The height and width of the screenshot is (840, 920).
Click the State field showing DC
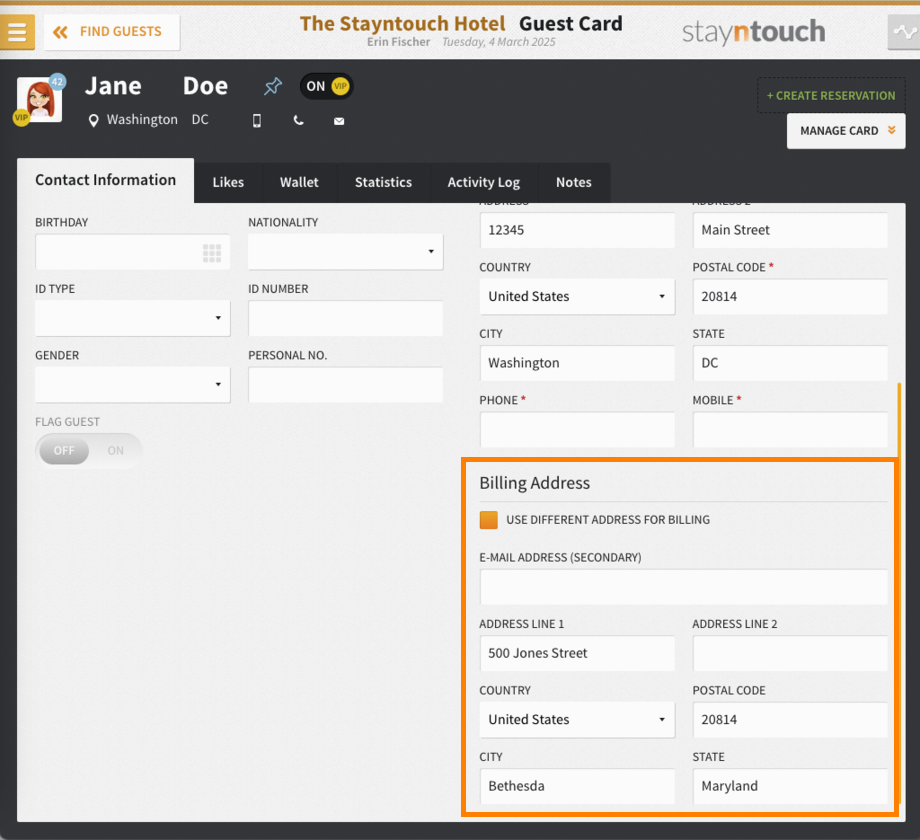click(x=790, y=363)
